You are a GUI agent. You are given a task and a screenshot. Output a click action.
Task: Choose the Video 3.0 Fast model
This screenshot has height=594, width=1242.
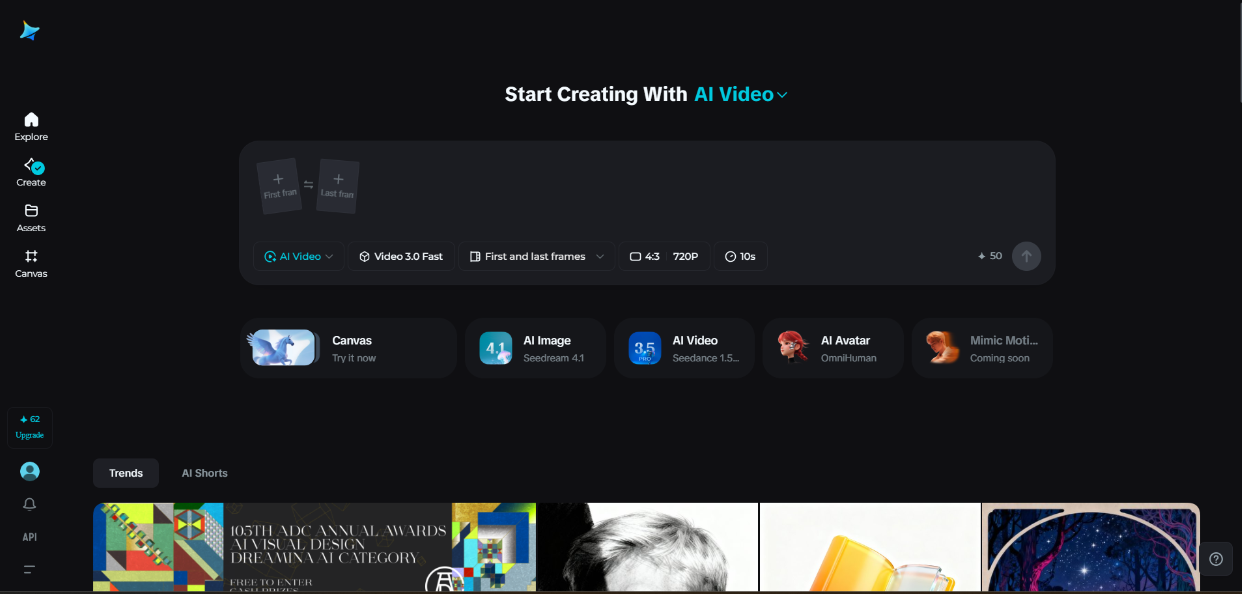click(401, 256)
